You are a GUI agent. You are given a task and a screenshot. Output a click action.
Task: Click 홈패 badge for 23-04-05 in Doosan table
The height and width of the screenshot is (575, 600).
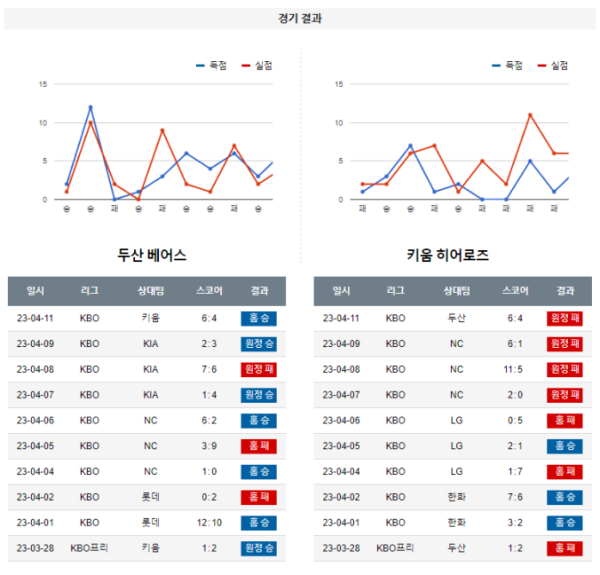point(259,446)
